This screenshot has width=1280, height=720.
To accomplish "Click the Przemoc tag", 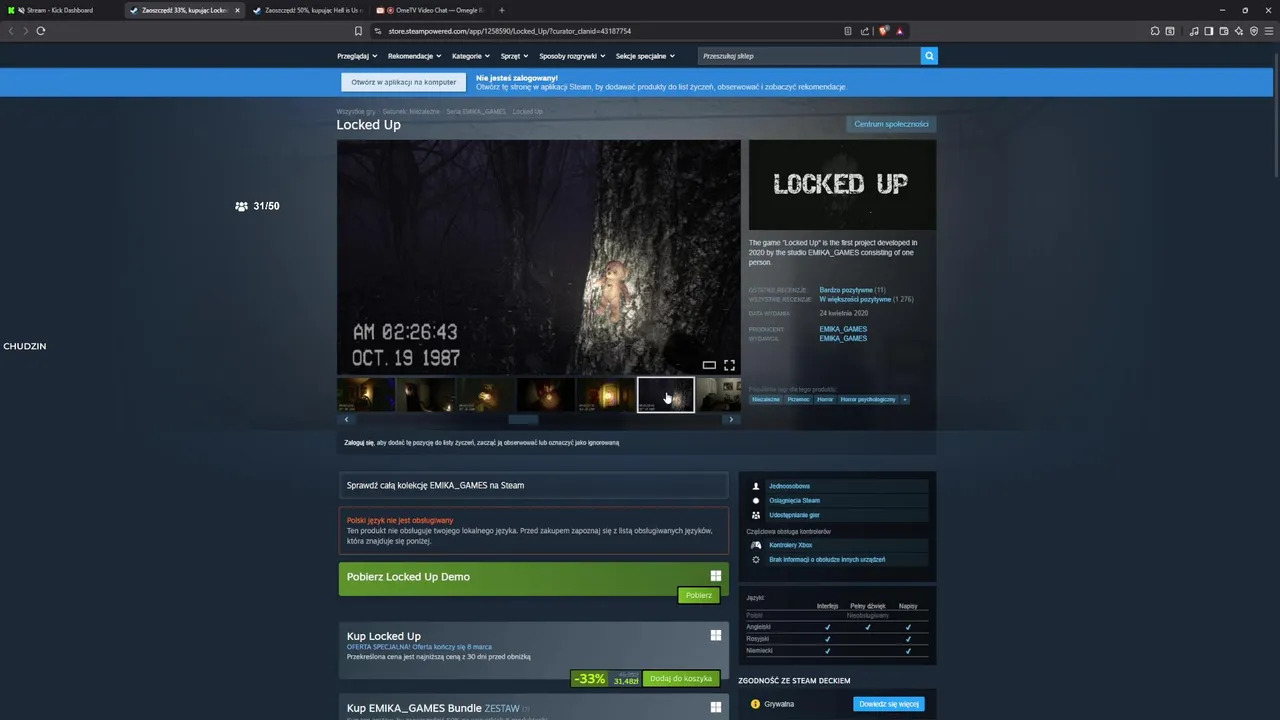I will (x=798, y=399).
